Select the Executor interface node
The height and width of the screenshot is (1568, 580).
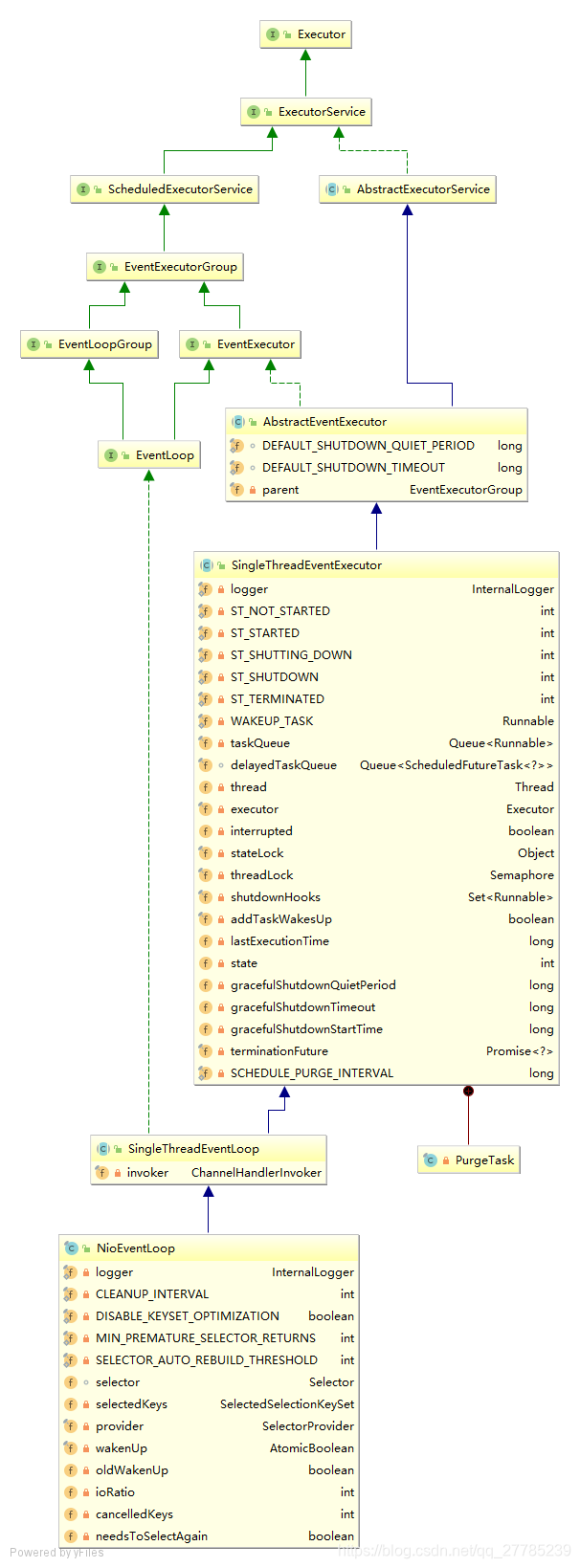(306, 34)
